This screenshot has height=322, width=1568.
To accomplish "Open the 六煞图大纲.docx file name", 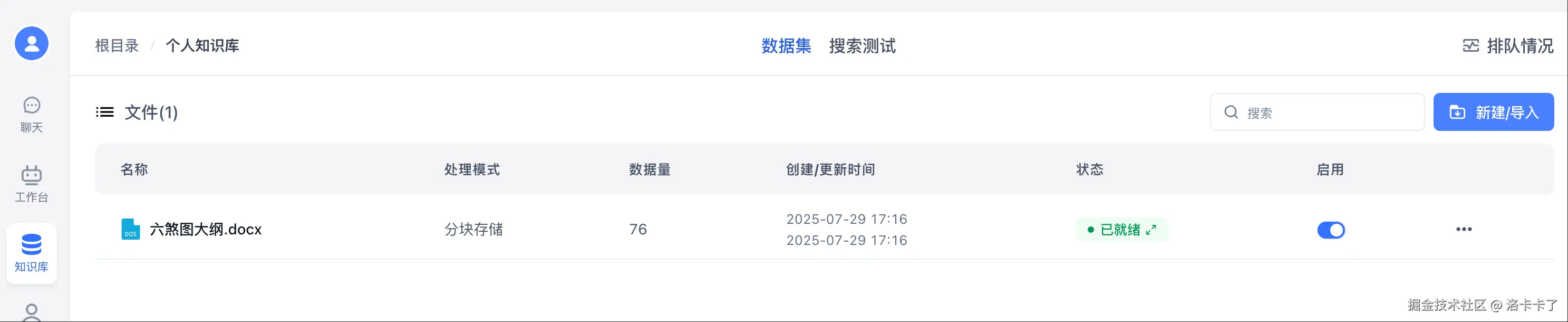I will point(206,229).
